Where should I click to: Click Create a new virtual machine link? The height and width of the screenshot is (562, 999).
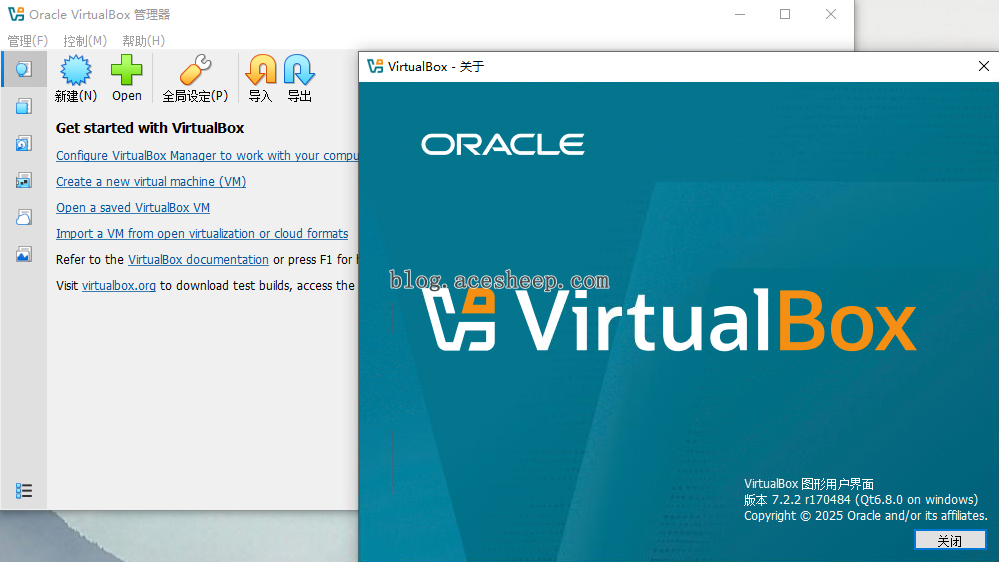(x=151, y=182)
